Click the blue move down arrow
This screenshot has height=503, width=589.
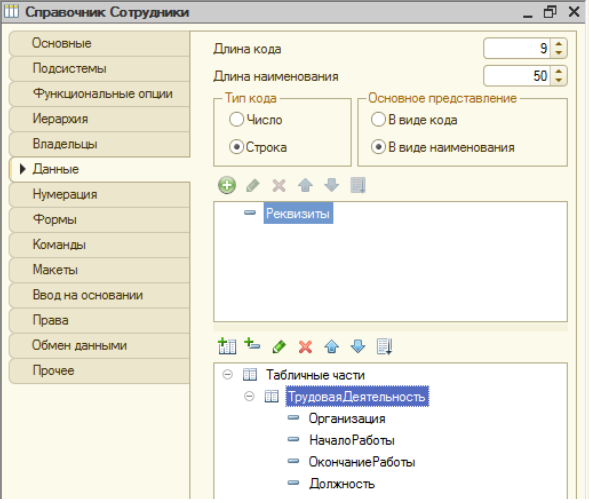(x=358, y=346)
